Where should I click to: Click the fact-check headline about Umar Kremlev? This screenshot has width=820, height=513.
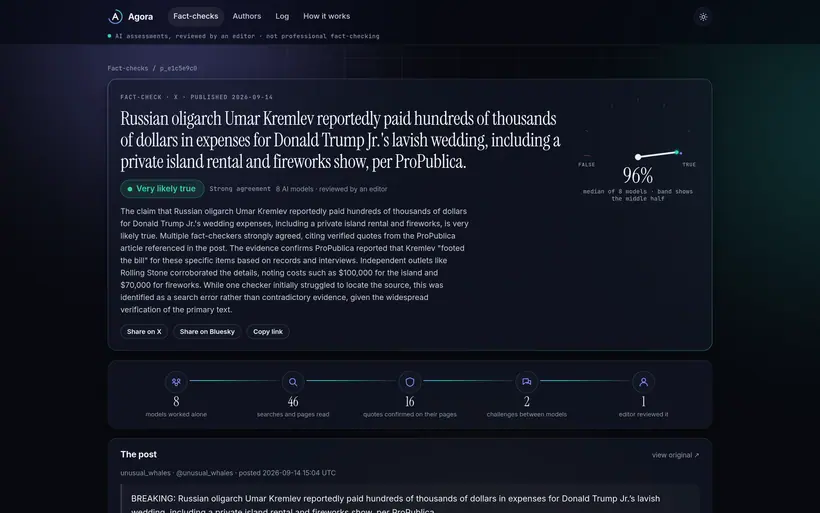click(340, 140)
